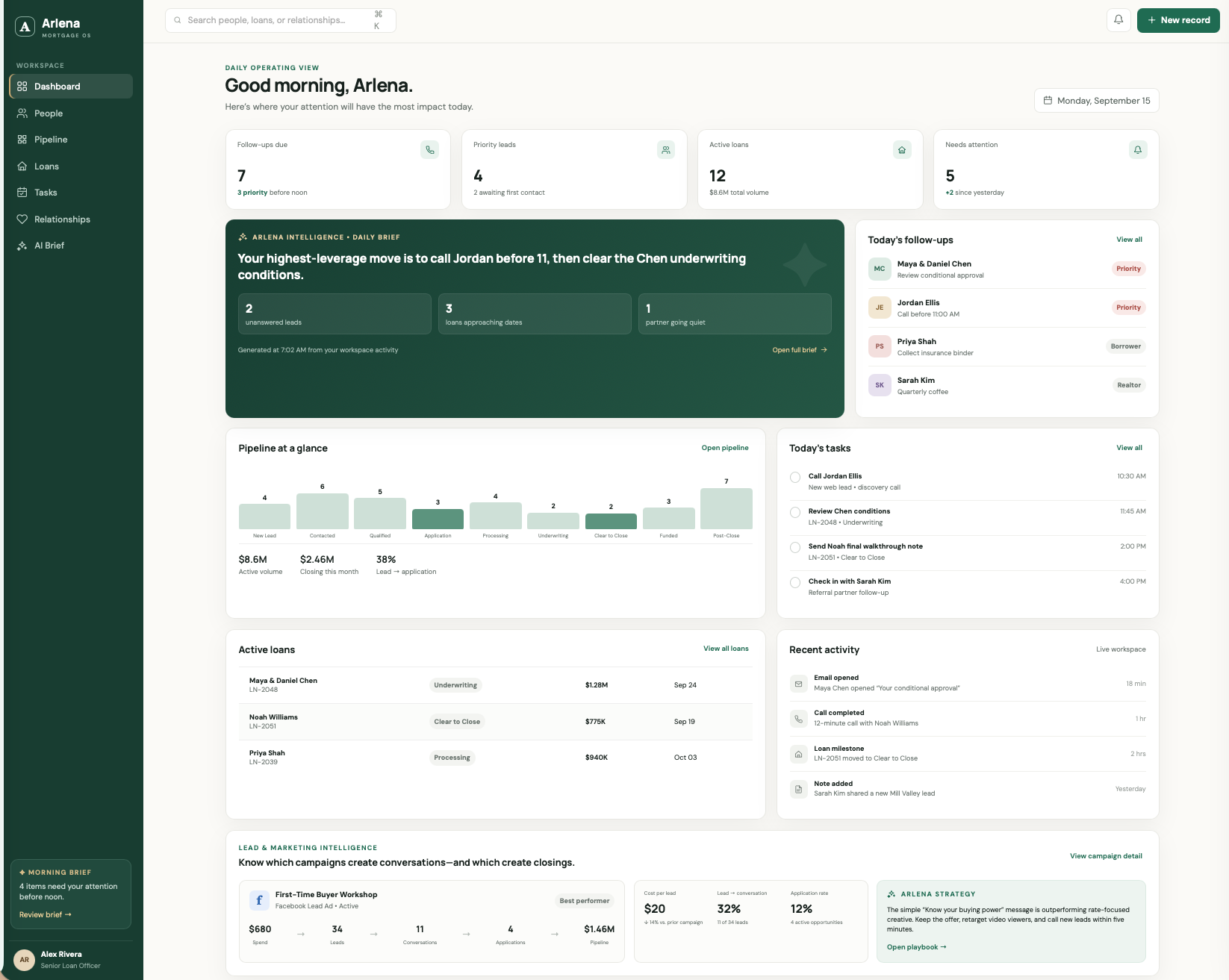The height and width of the screenshot is (980, 1229).
Task: Select Relationships in the sidebar
Action: [x=71, y=219]
